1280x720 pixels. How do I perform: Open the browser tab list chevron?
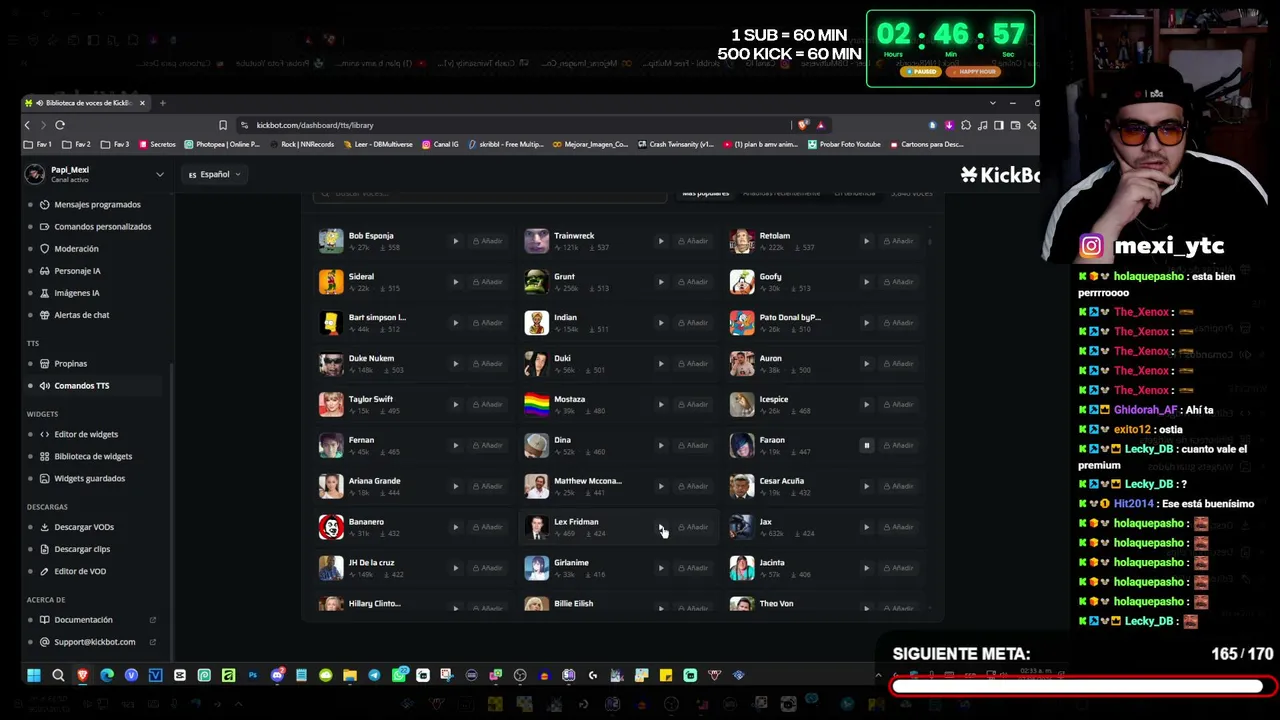click(x=992, y=103)
